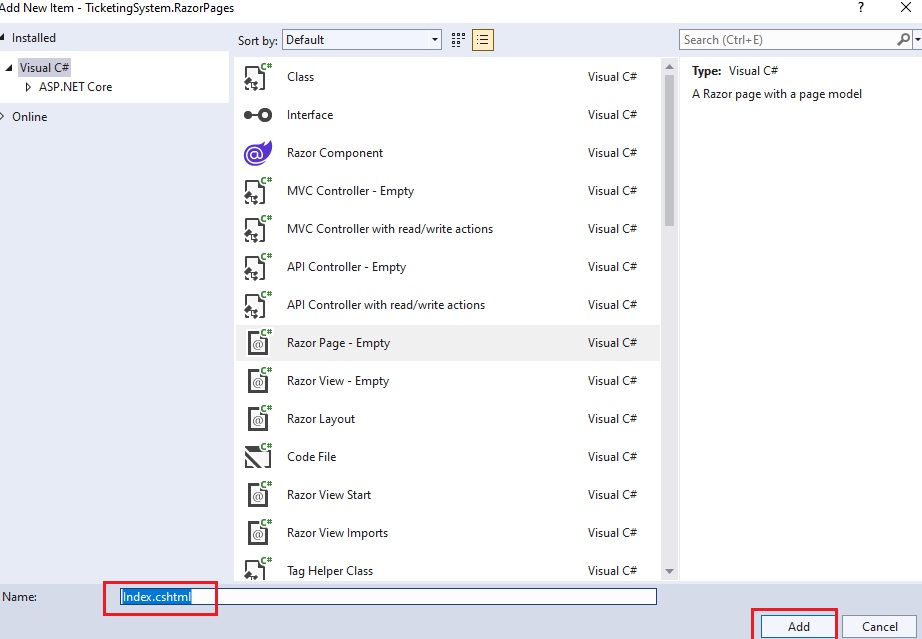Open the Sort by Default dropdown

362,40
